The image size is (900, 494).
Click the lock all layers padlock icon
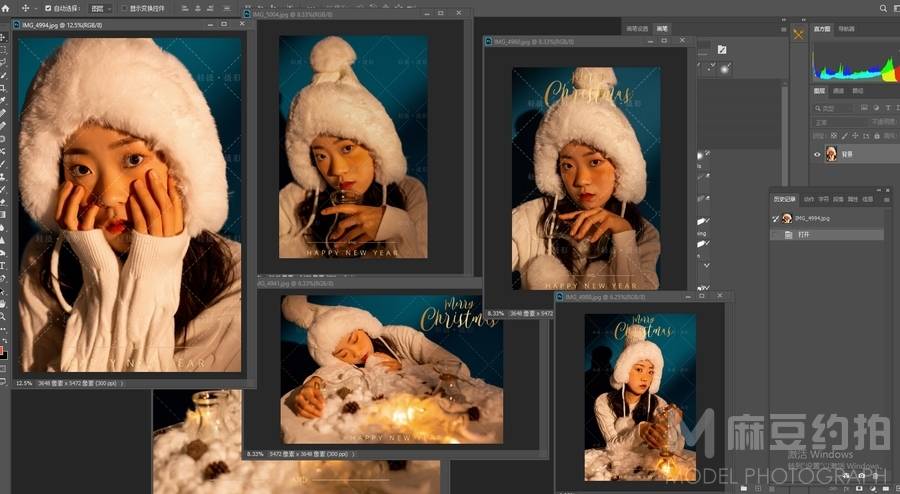click(x=876, y=136)
